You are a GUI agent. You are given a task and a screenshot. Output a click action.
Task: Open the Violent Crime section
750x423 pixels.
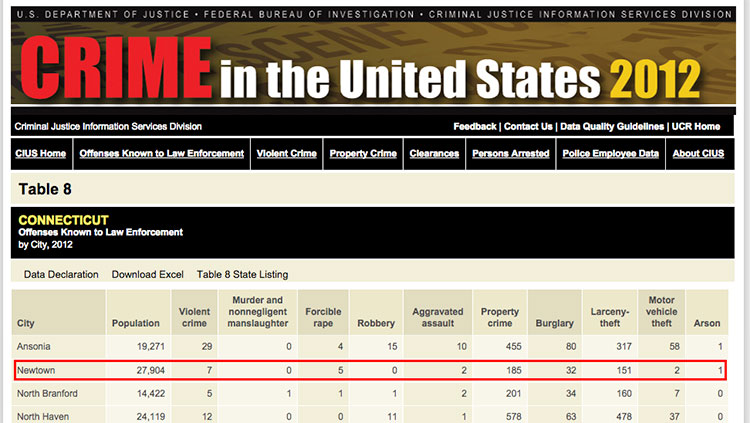pyautogui.click(x=286, y=153)
